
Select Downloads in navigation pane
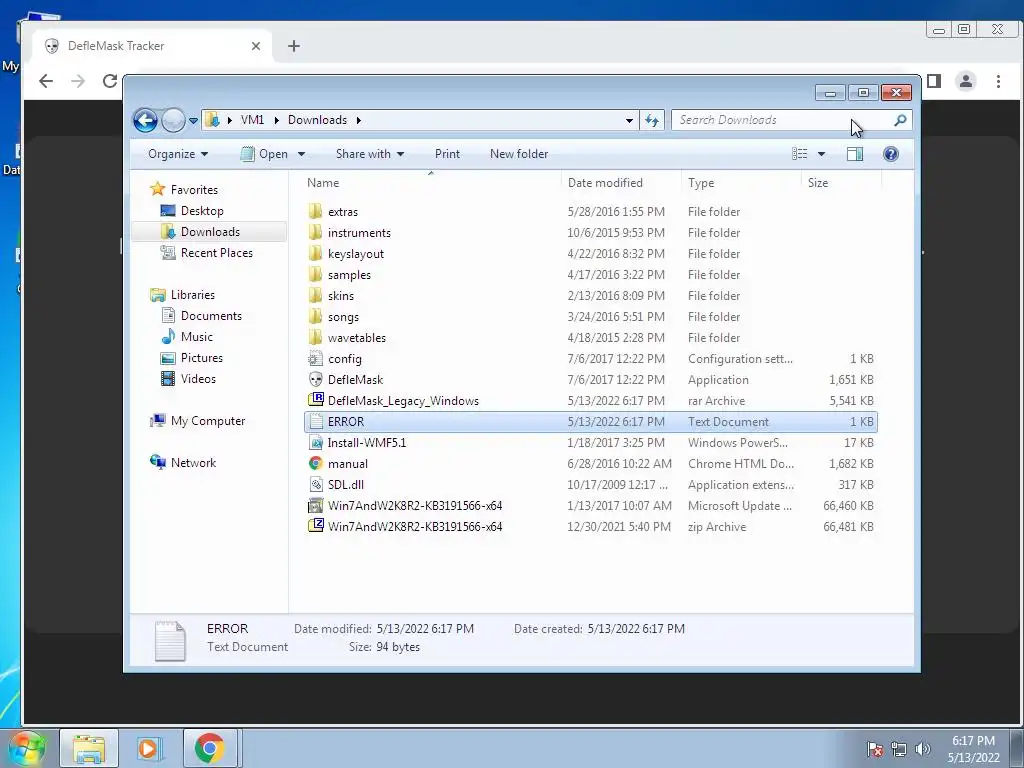point(210,232)
